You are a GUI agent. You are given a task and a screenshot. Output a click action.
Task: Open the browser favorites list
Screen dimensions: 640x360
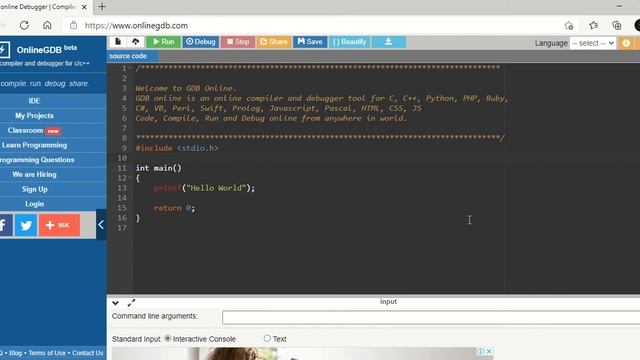click(593, 25)
